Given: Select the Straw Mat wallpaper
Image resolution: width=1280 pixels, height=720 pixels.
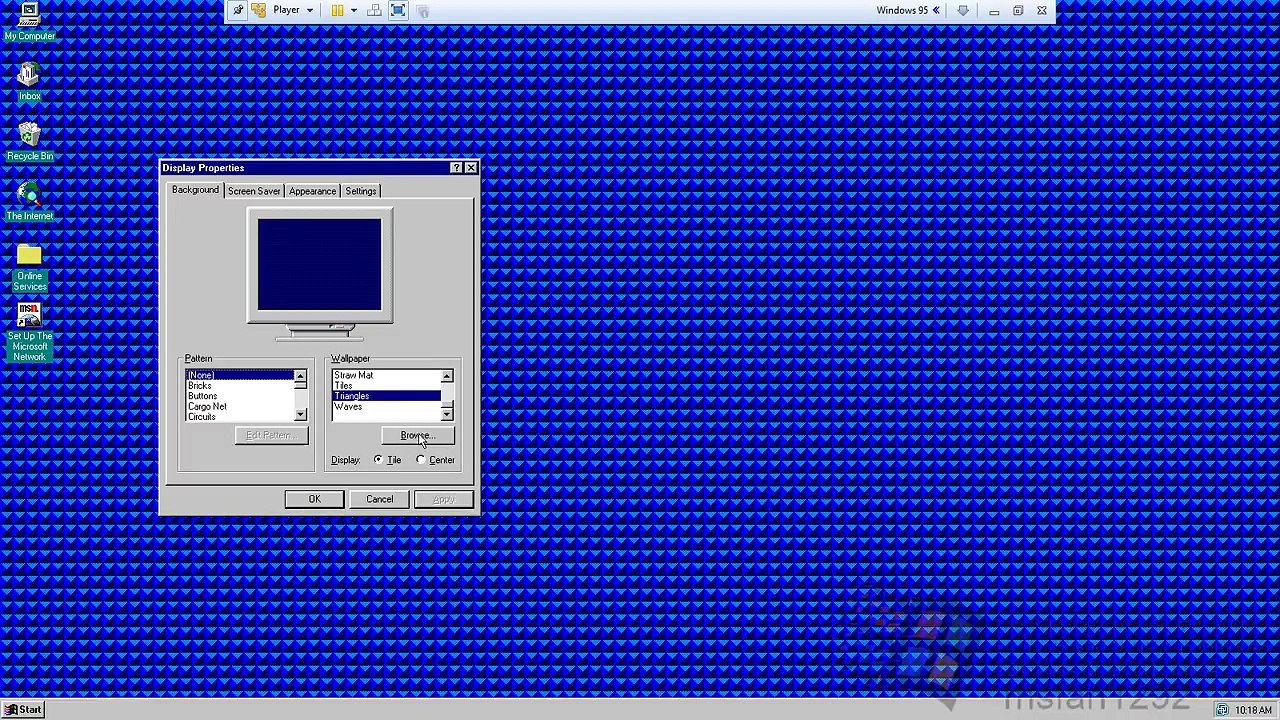Looking at the screenshot, I should 387,375.
